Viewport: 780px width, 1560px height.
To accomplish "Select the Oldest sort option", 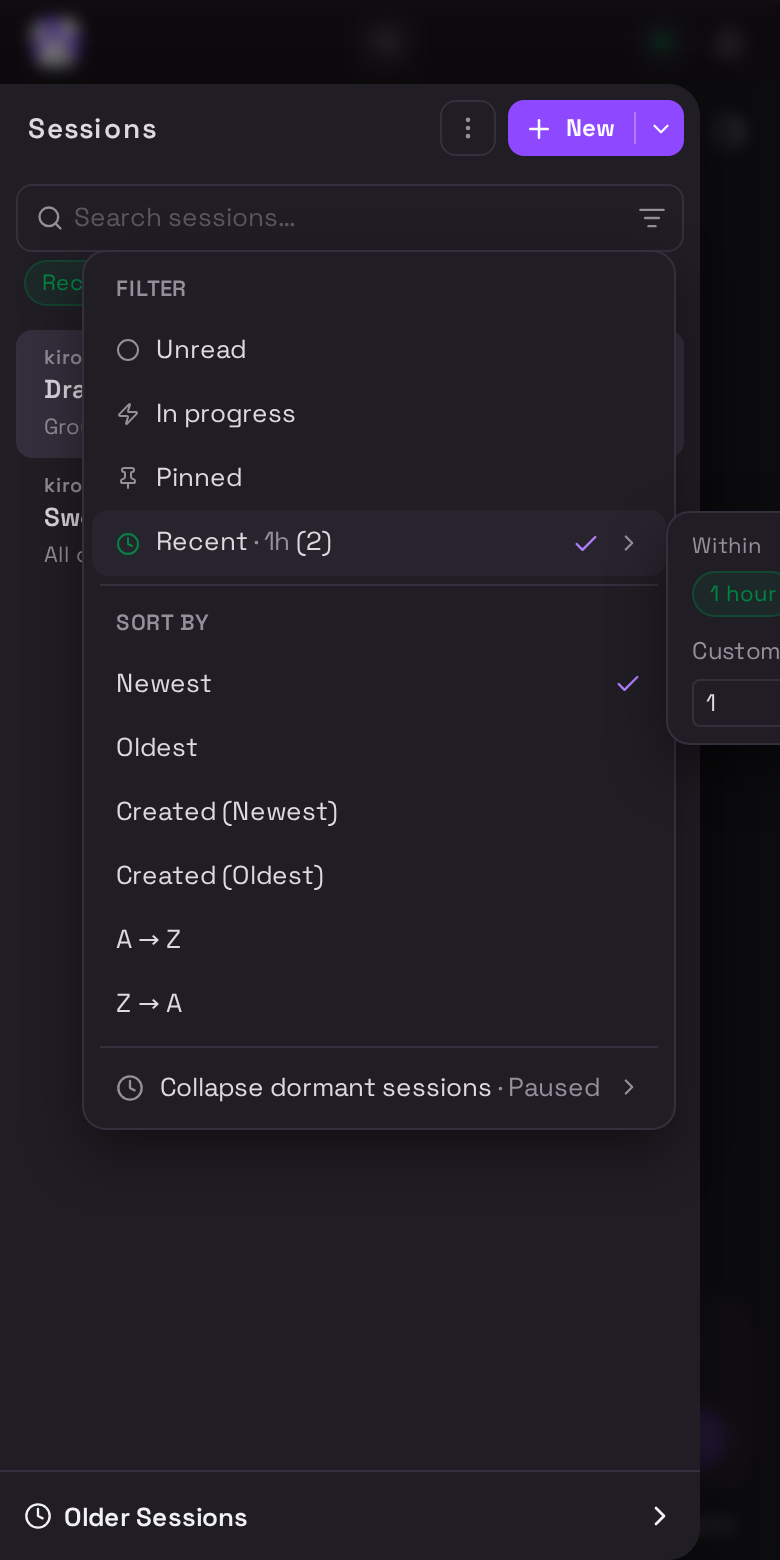I will [x=379, y=748].
